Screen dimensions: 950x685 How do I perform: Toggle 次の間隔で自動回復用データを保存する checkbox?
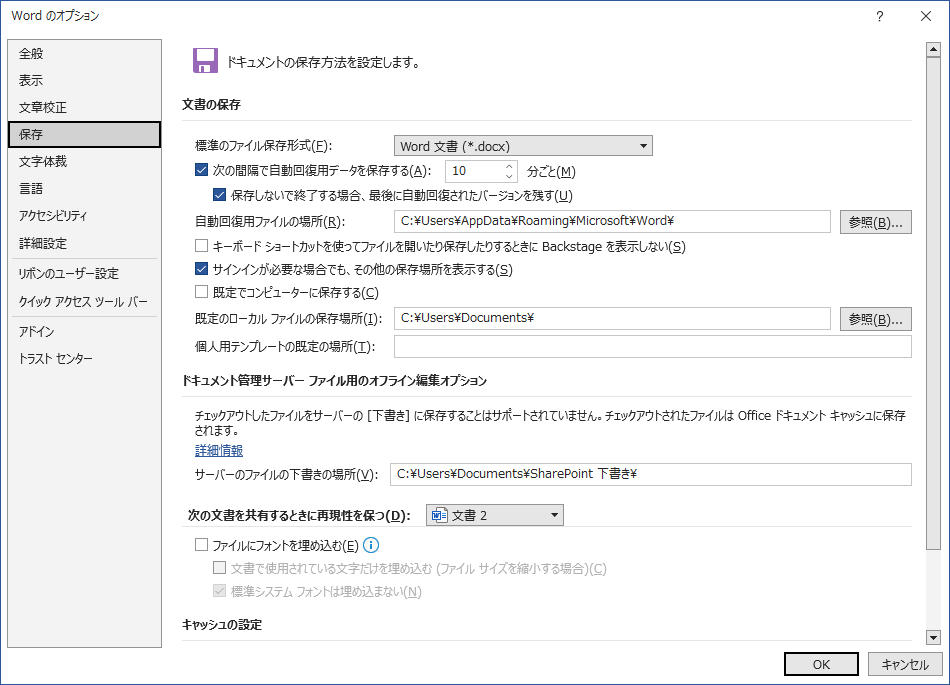tap(202, 170)
